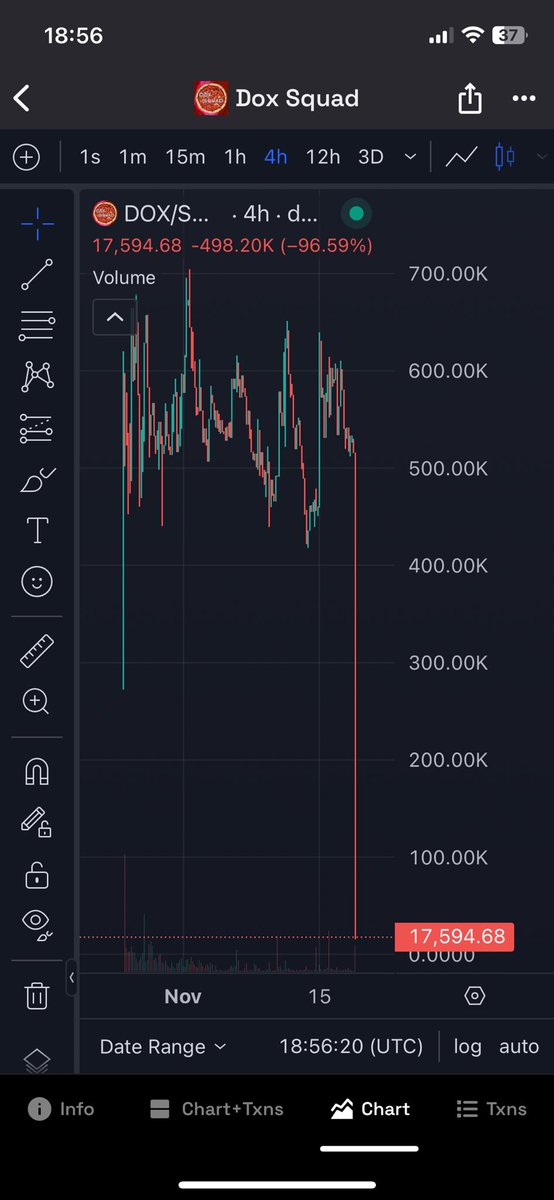
Task: Toggle hide all drawings eye icon
Action: coord(37,925)
